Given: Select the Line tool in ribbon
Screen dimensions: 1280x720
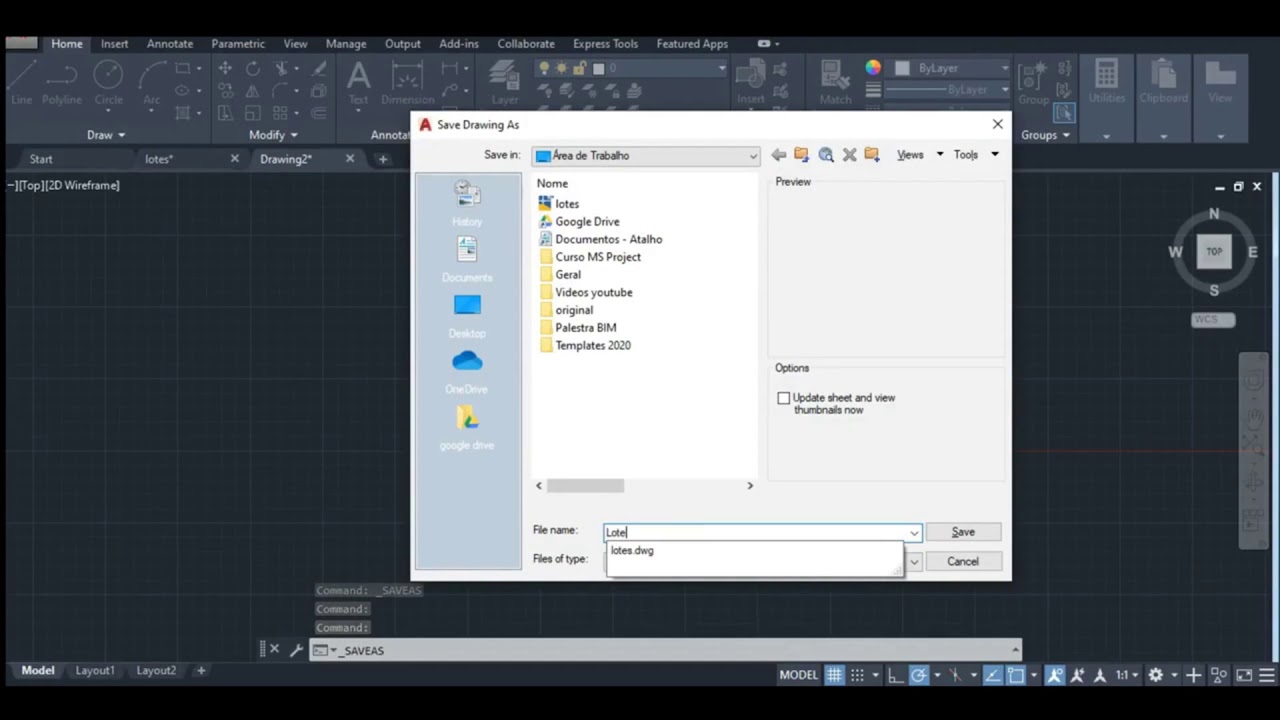Looking at the screenshot, I should (x=21, y=82).
